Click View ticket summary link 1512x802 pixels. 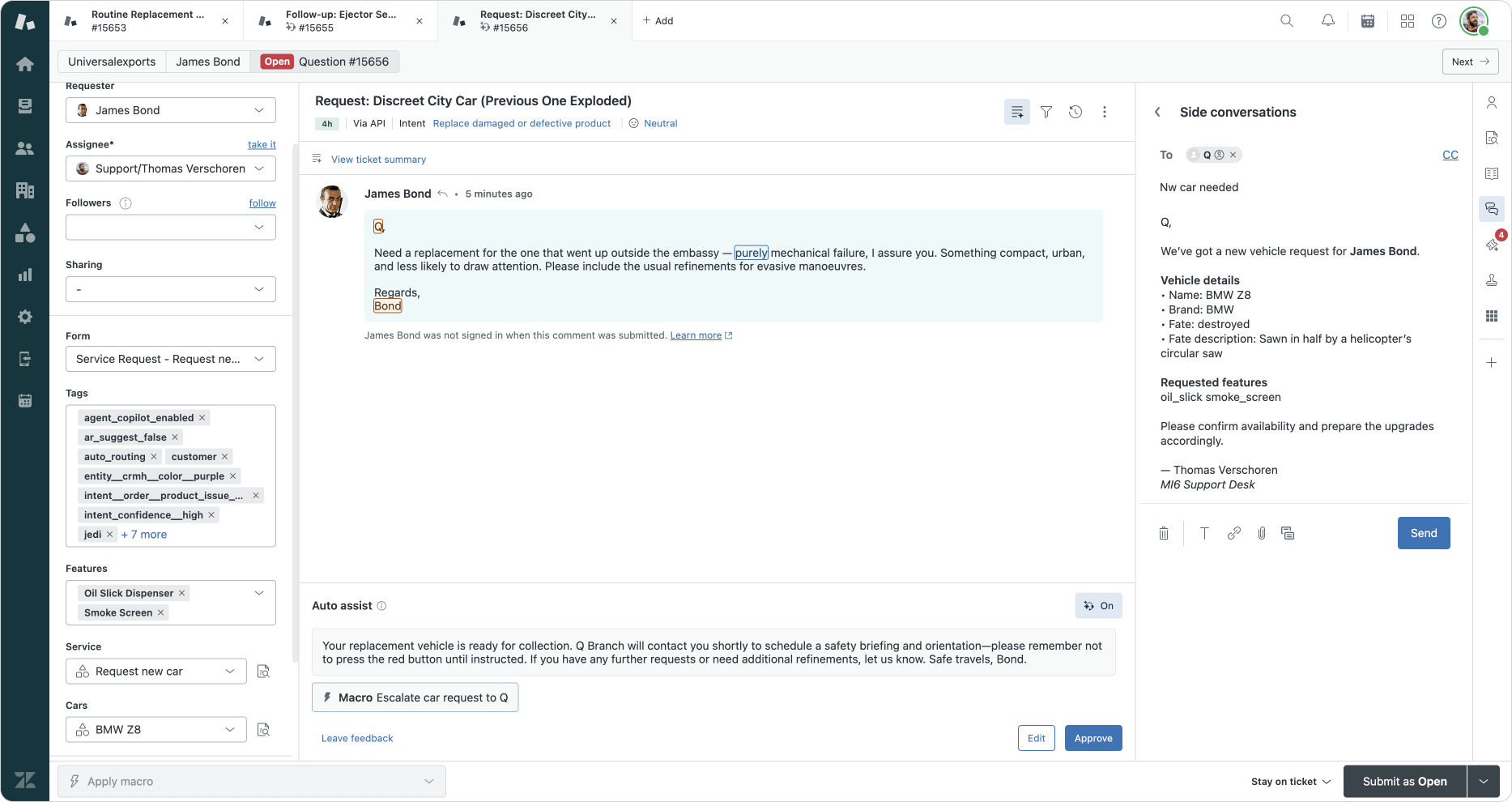tap(378, 160)
